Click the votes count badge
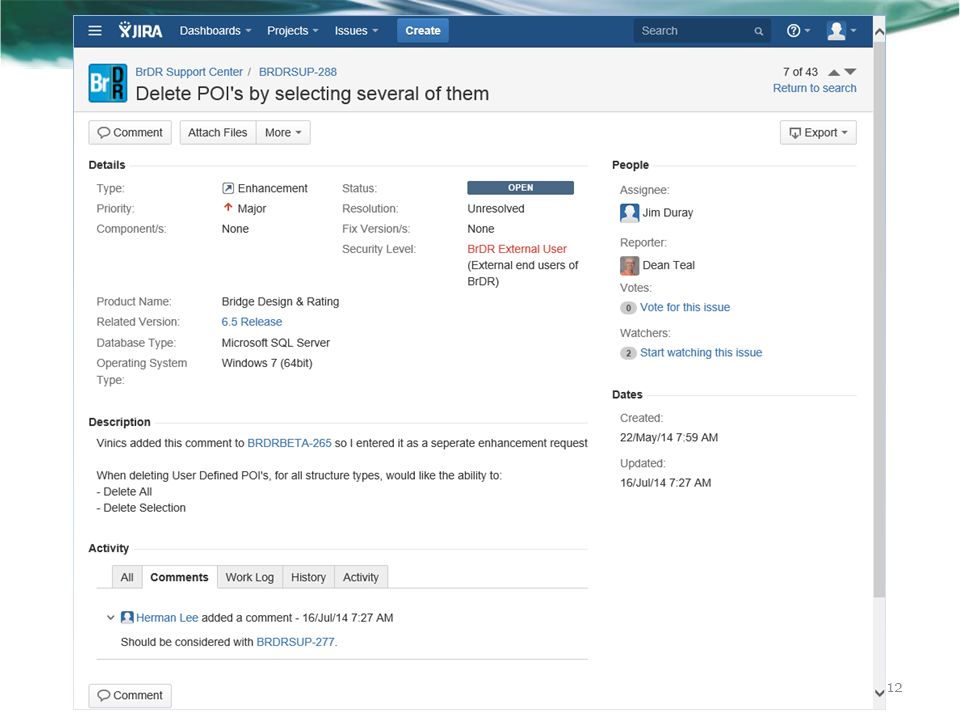Image resolution: width=960 pixels, height=720 pixels. (628, 308)
